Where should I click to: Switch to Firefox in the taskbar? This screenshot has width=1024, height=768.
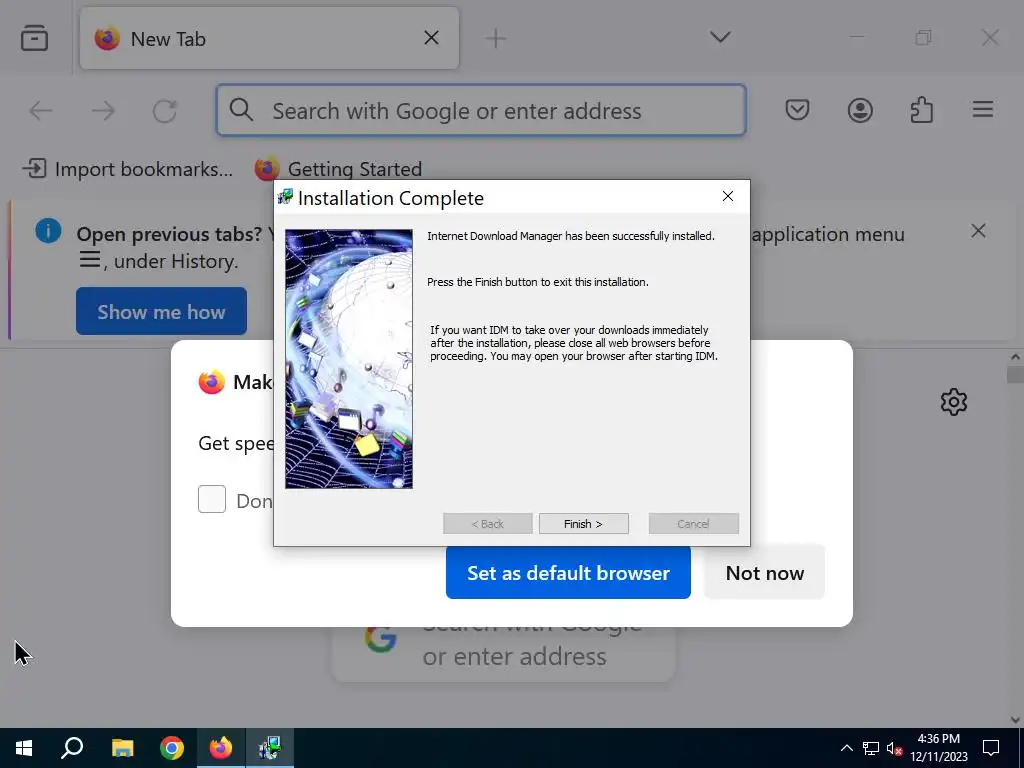coord(221,748)
